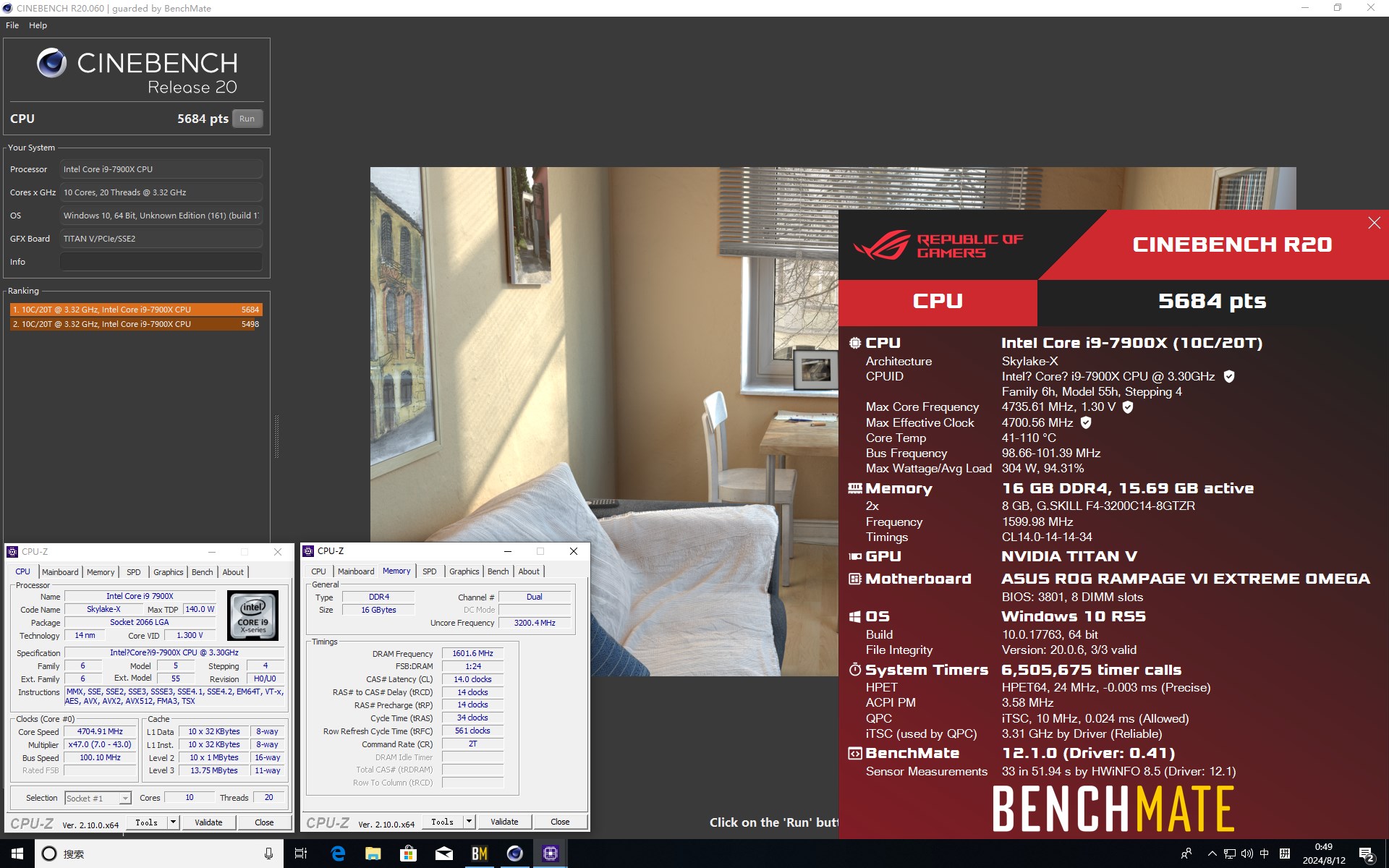This screenshot has width=1389, height=868.
Task: Click Close button in right CPU-Z window
Action: (560, 822)
